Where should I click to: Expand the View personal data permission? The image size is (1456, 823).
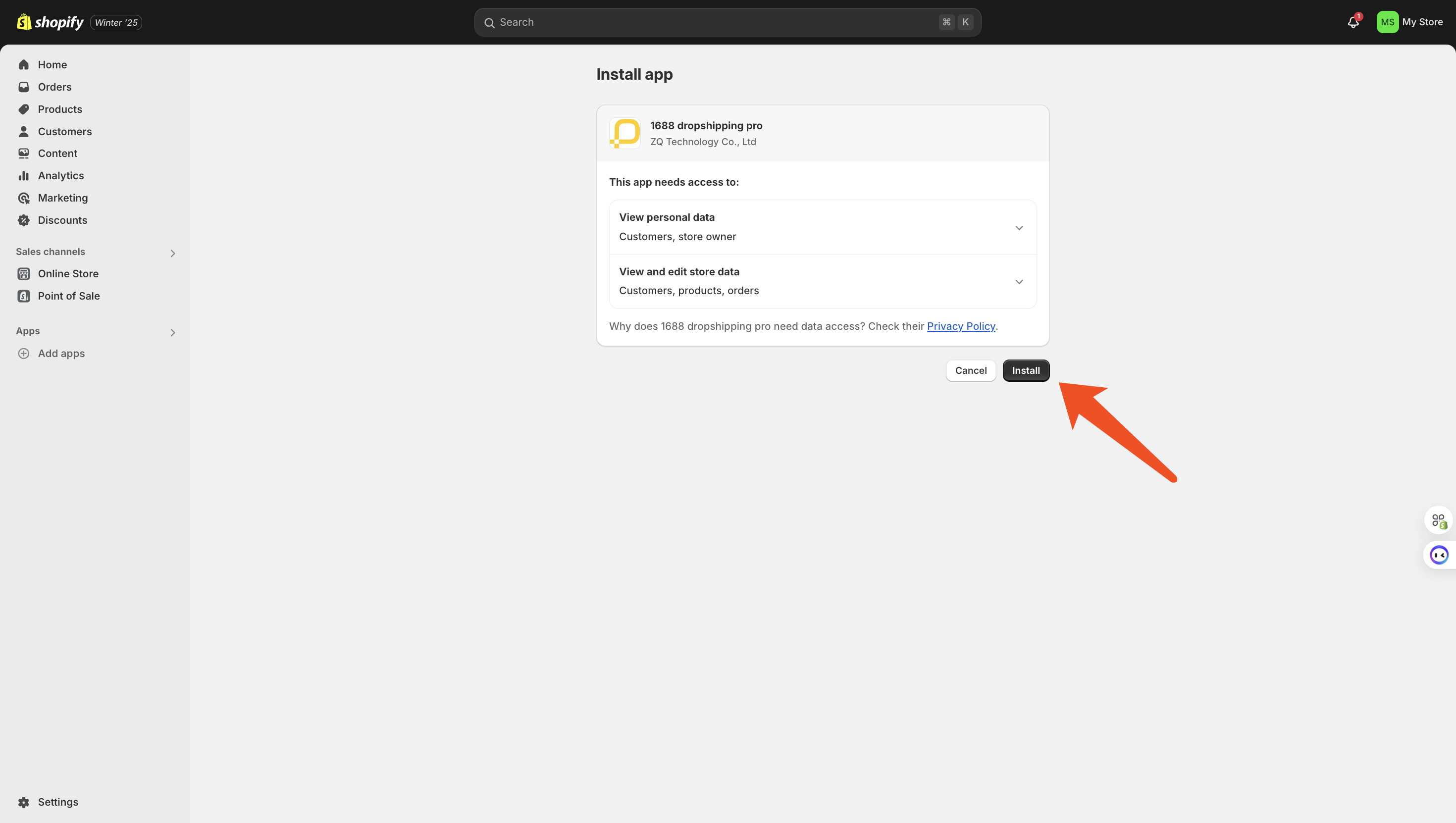pos(1019,228)
